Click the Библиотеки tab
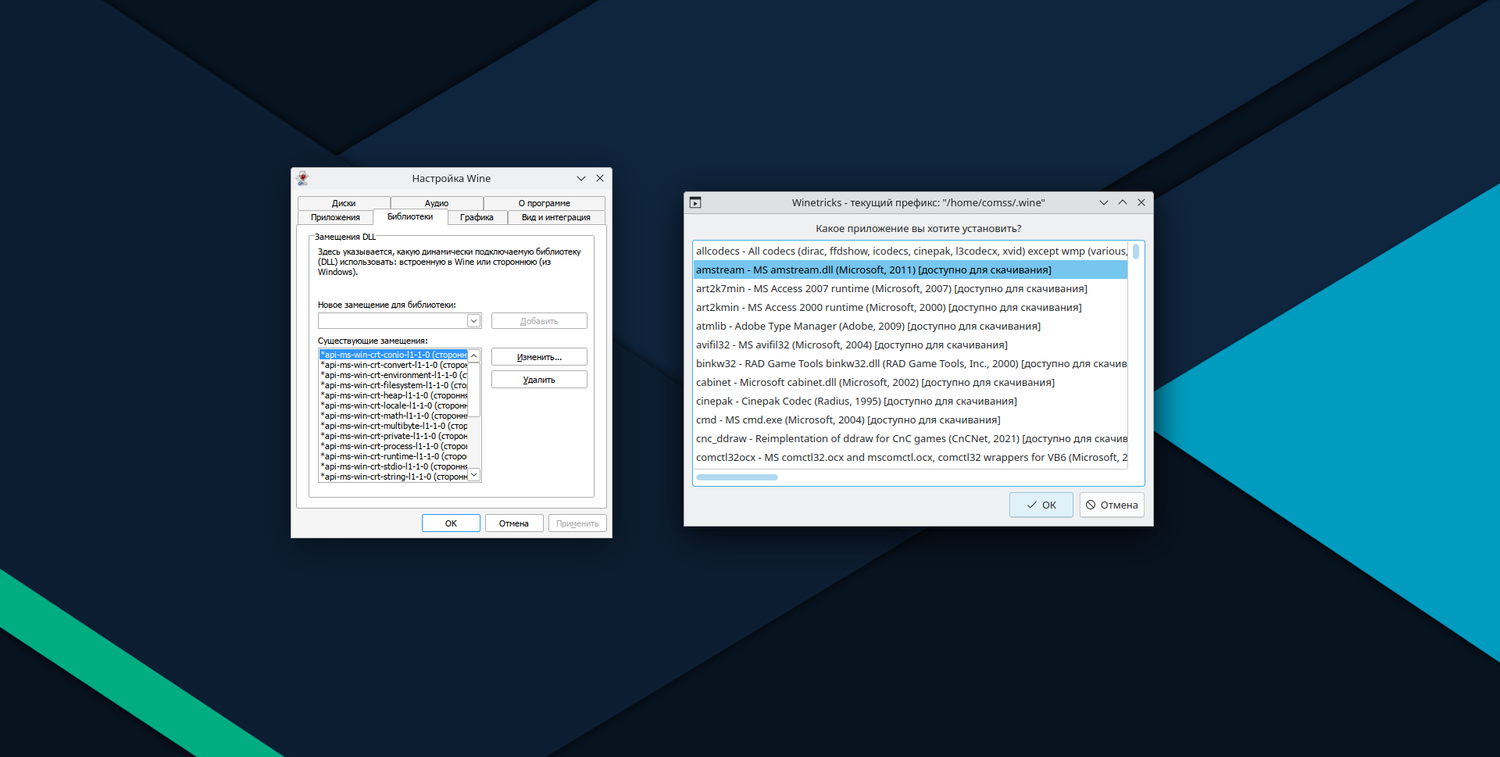The height and width of the screenshot is (757, 1500). (410, 216)
